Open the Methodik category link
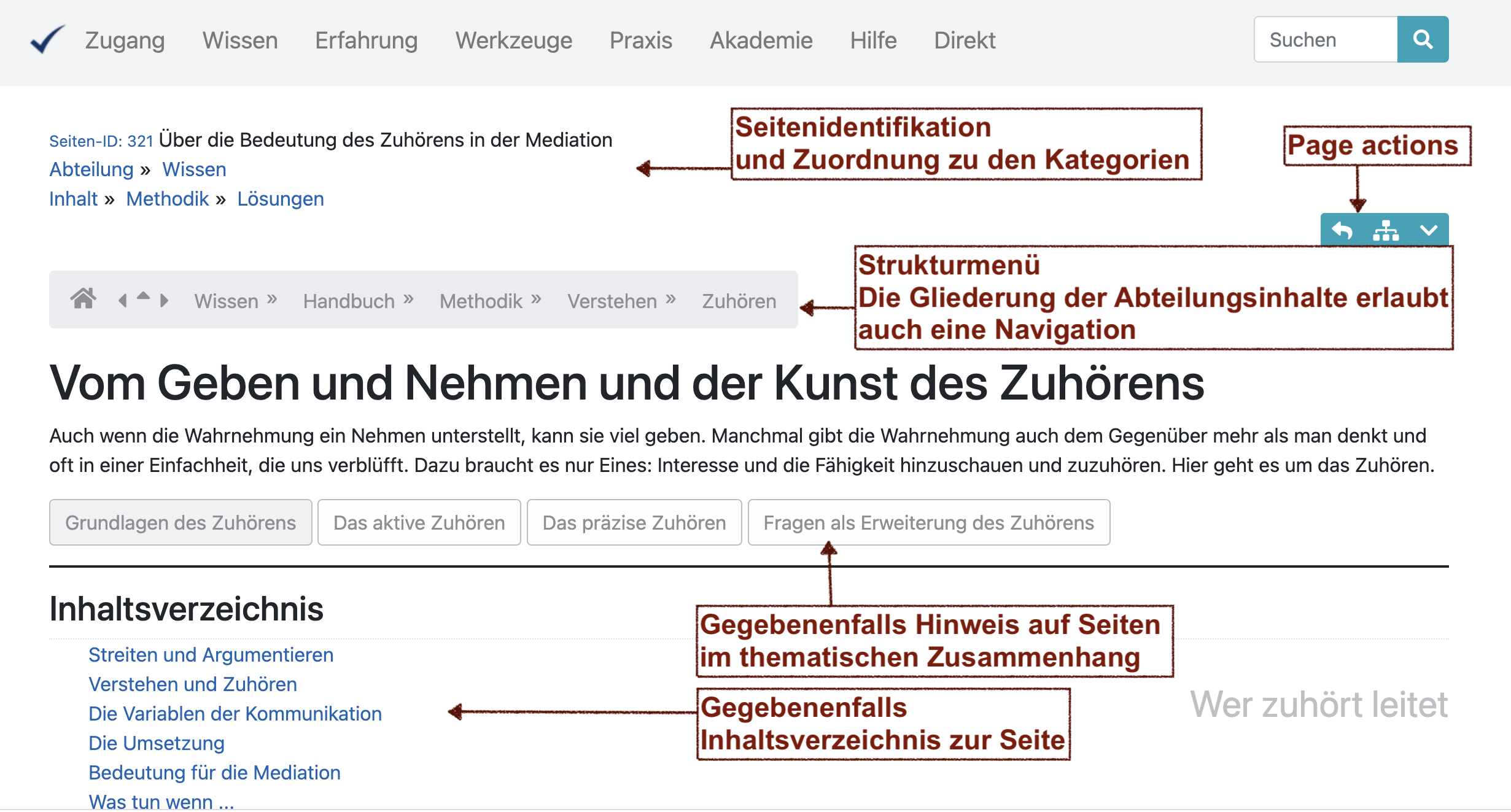This screenshot has height=812, width=1511. tap(167, 199)
